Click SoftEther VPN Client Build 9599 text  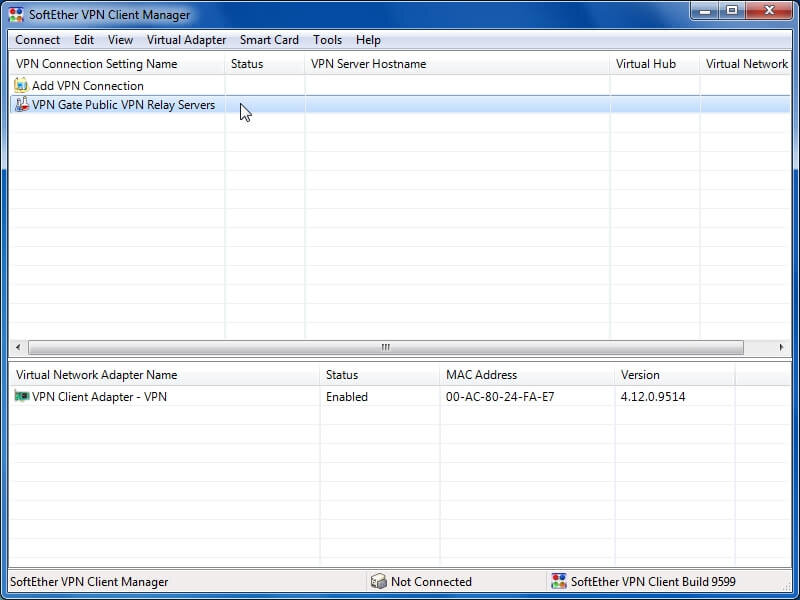653,582
